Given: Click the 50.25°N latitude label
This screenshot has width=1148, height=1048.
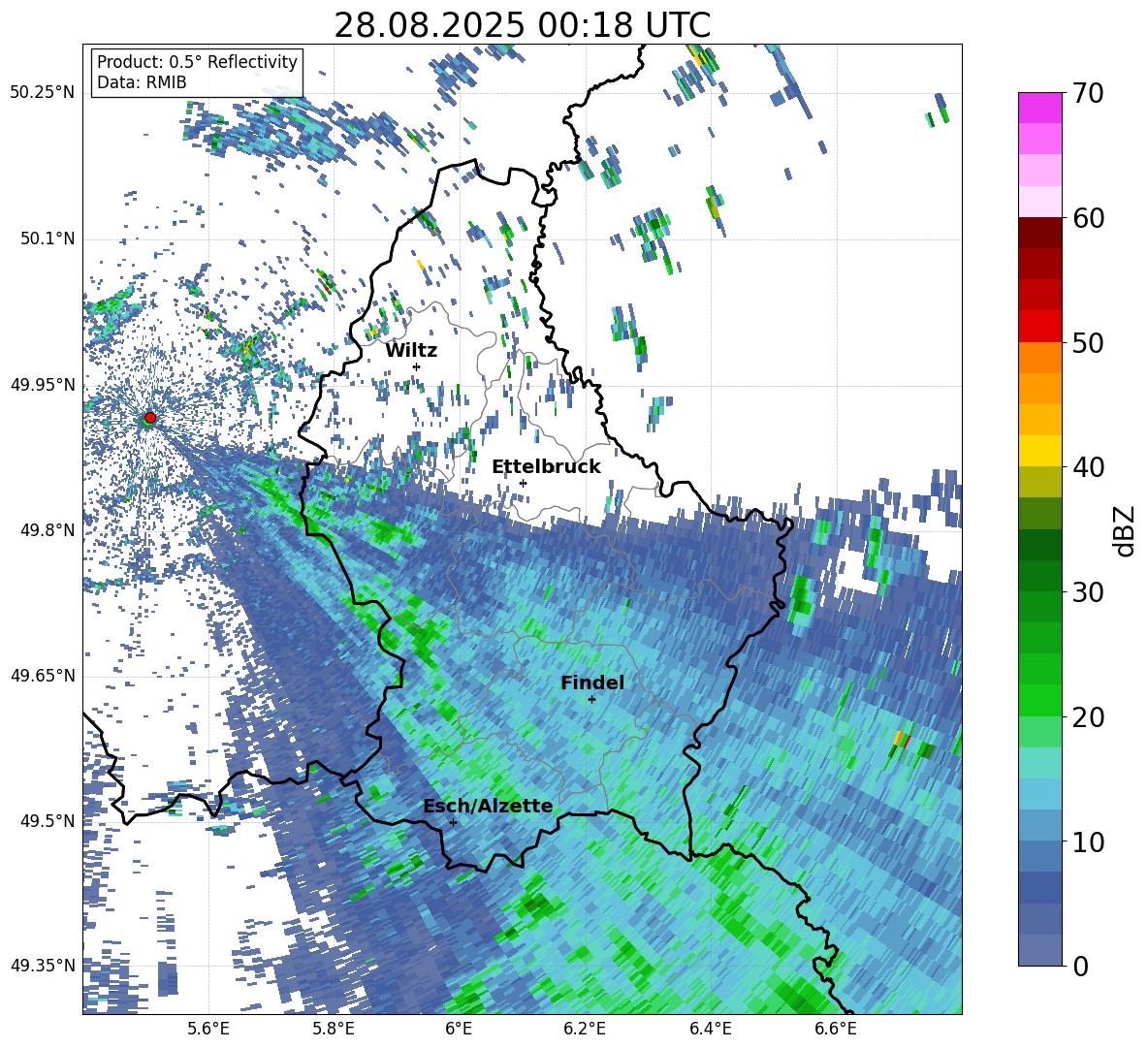Looking at the screenshot, I should (x=43, y=93).
